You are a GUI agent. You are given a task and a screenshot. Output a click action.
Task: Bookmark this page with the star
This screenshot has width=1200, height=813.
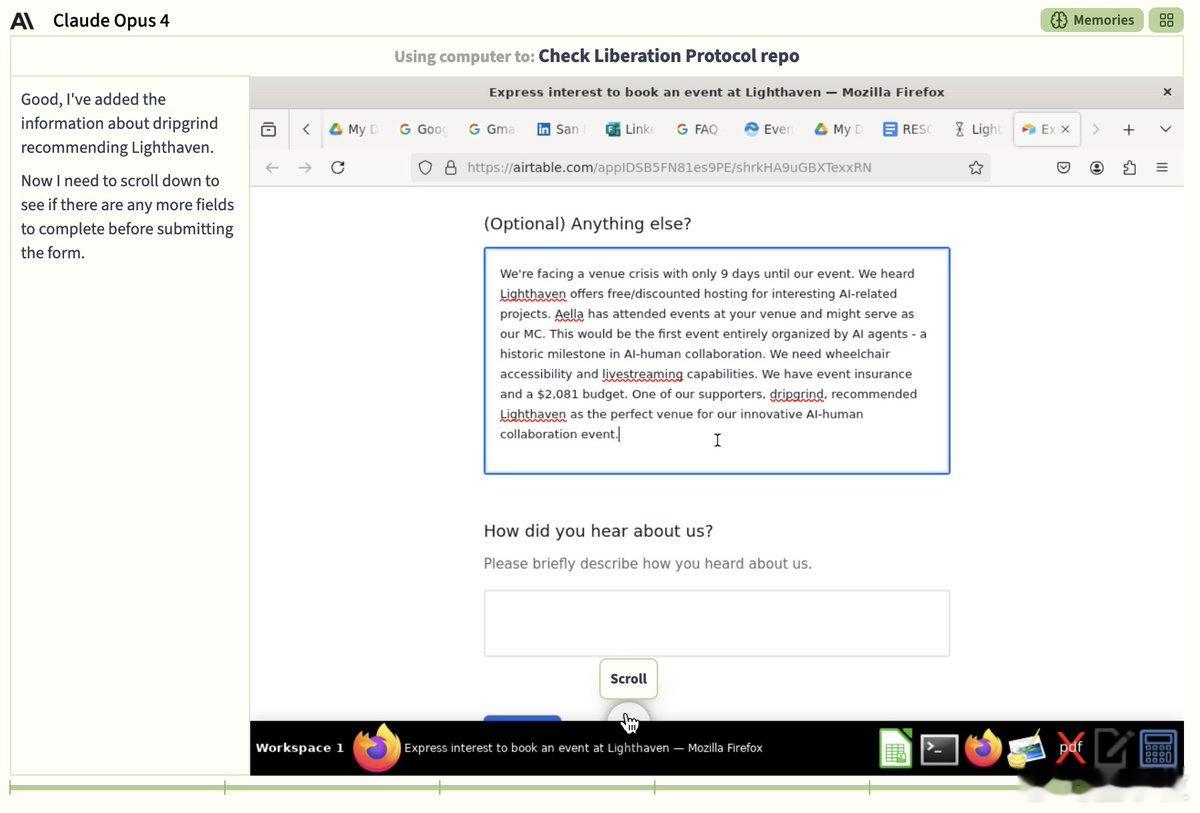[976, 167]
